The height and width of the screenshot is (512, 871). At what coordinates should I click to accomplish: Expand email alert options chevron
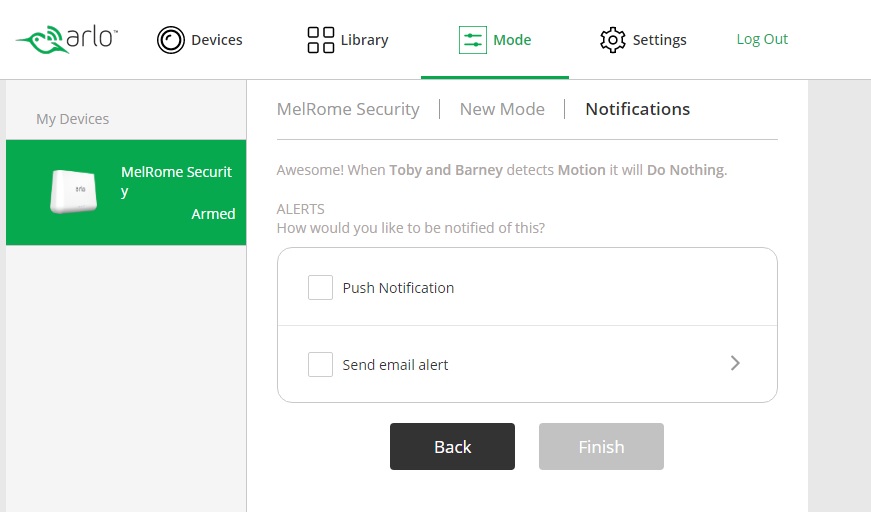point(735,363)
